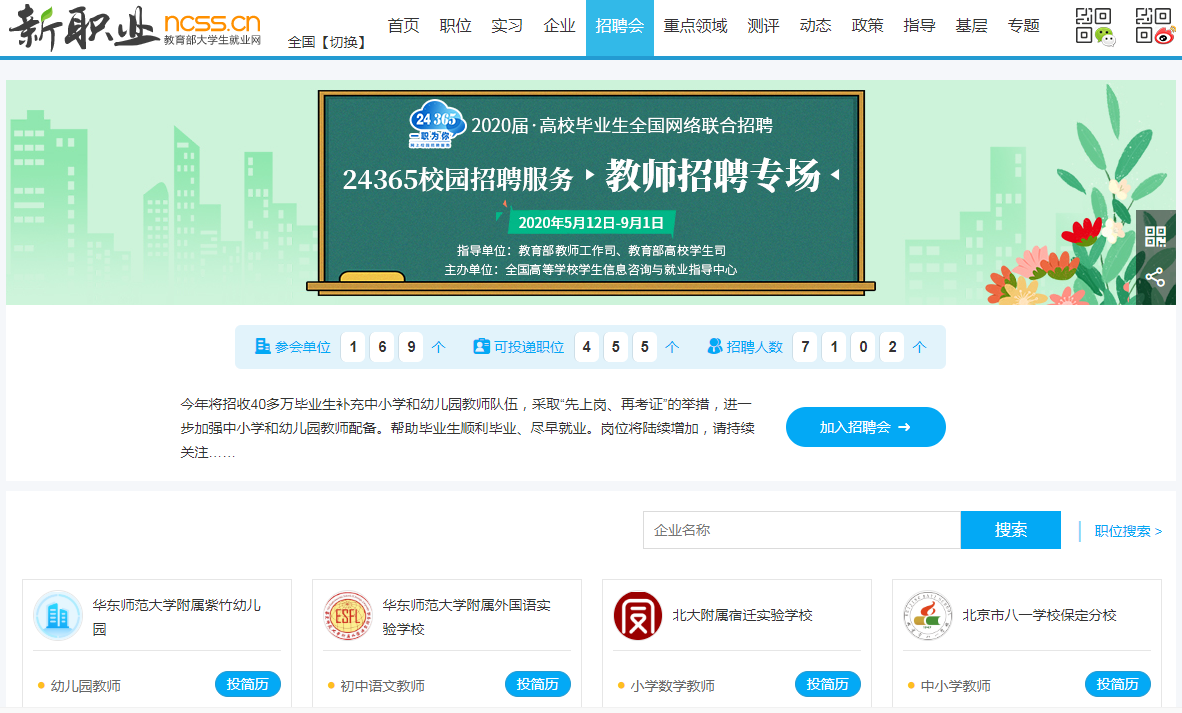This screenshot has height=713, width=1182.
Task: Click the WeChat QR code icon
Action: 1093,26
